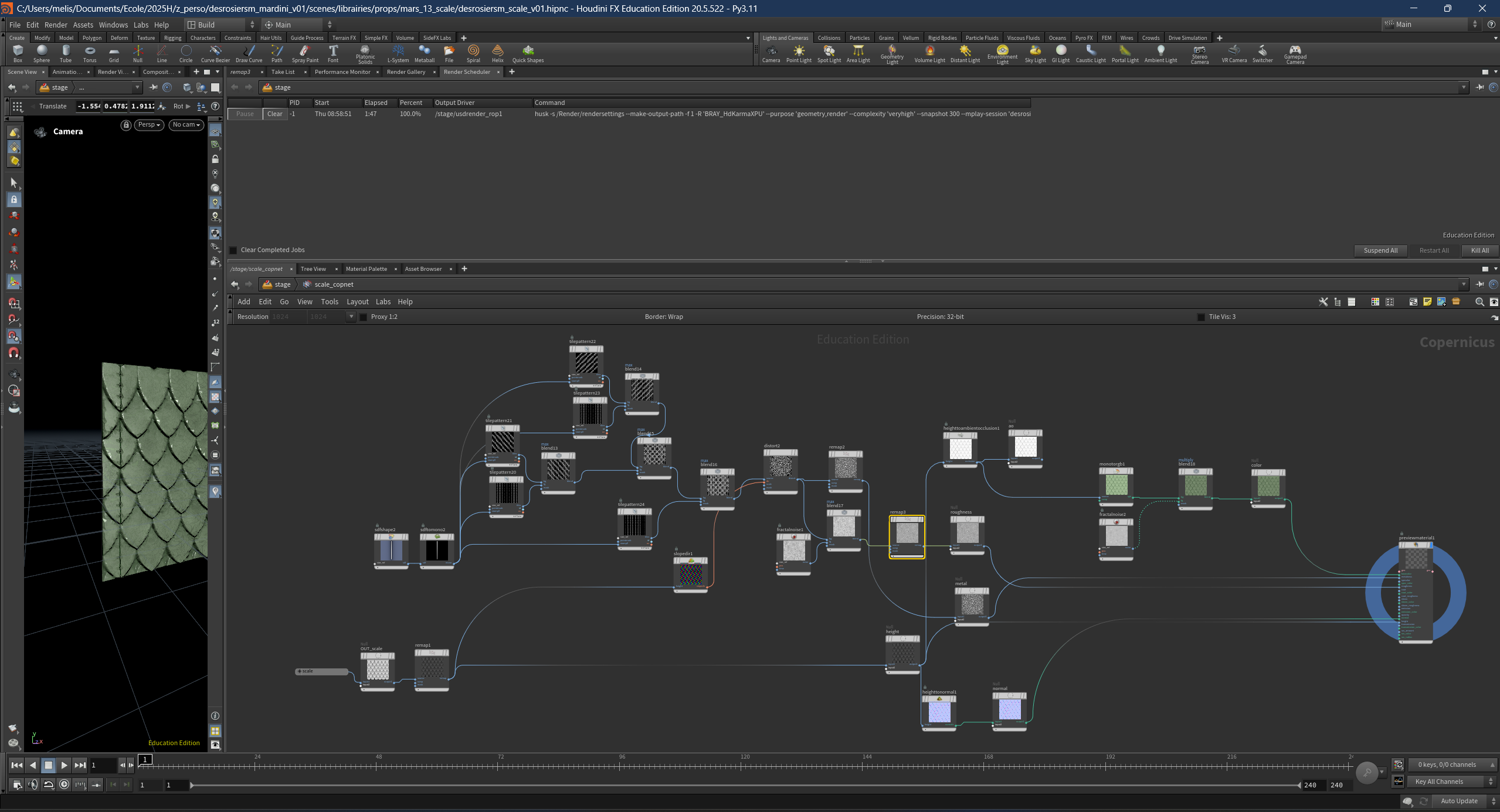Select the L-System shelf tool
This screenshot has height=812, width=1500.
[x=398, y=53]
